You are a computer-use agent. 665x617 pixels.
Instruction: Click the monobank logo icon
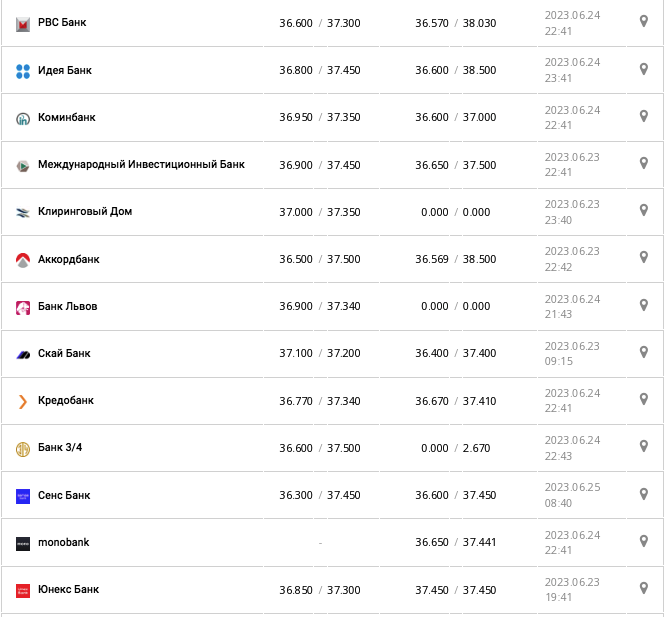(x=23, y=543)
